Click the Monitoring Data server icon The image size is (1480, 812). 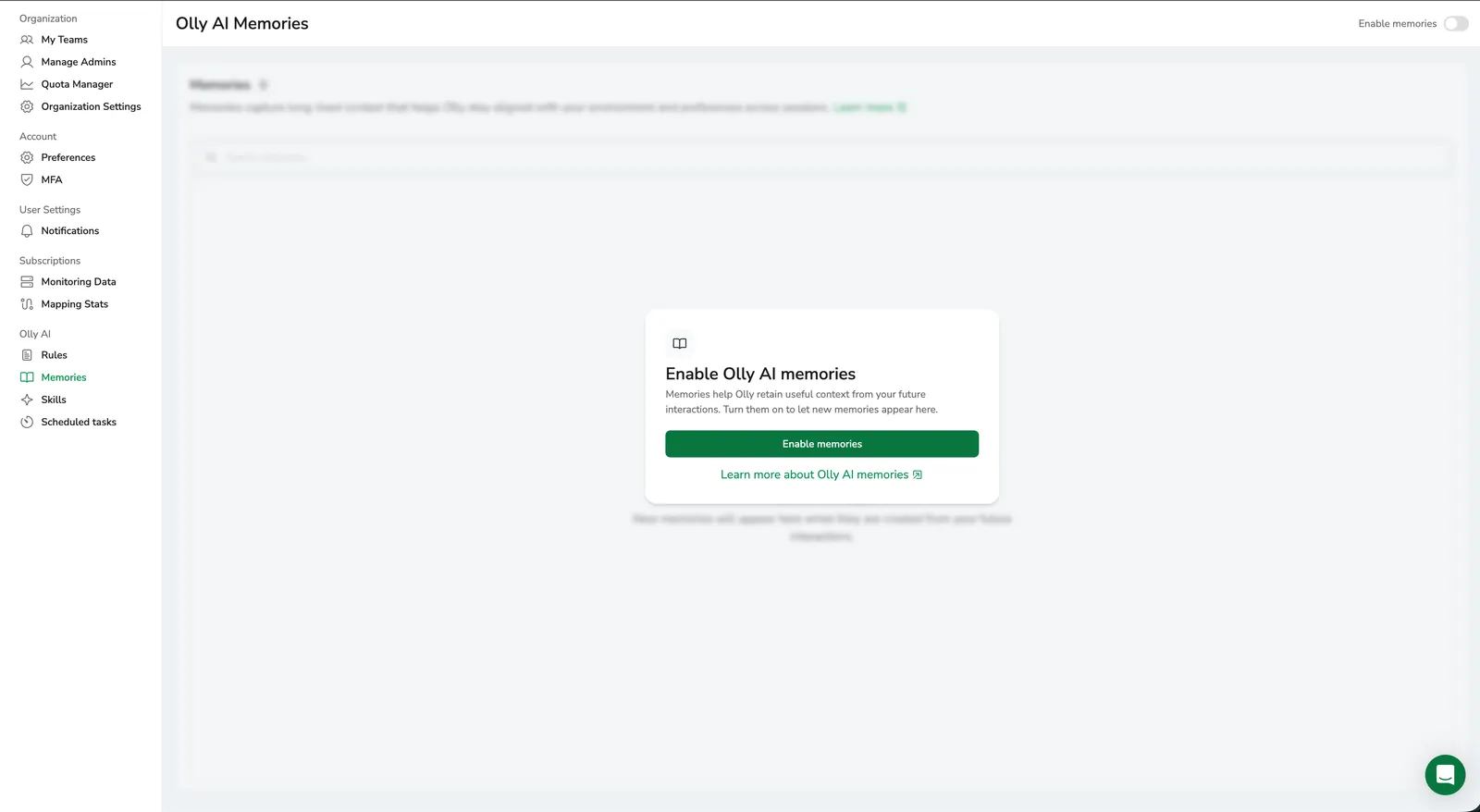tap(27, 282)
